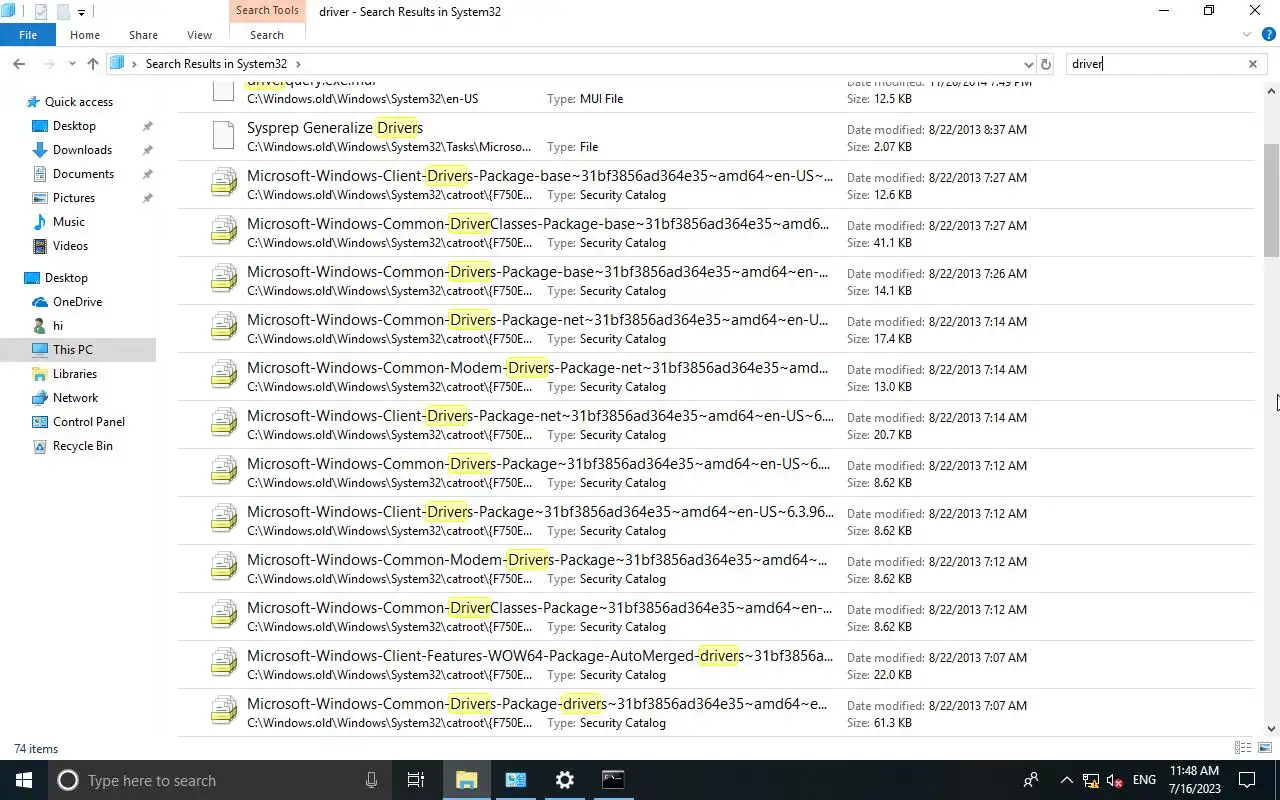
Task: Select Common-Modem-Drivers-Package-net catalog result
Action: click(716, 377)
